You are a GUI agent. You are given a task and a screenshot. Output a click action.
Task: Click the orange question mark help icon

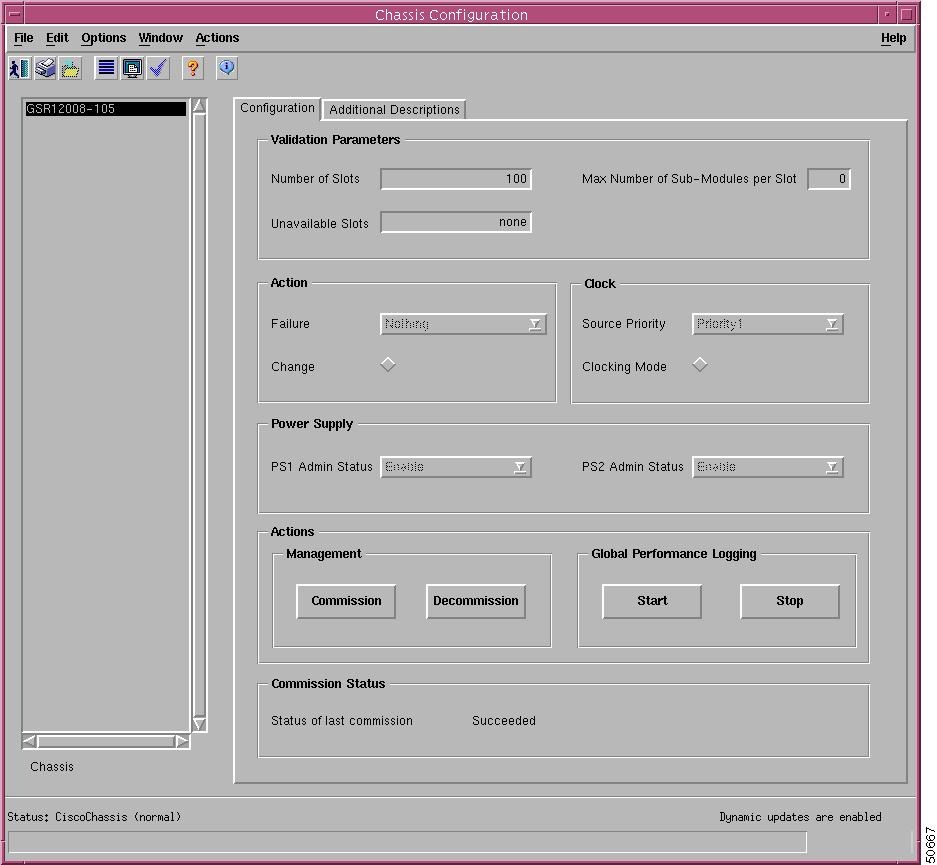coord(192,68)
